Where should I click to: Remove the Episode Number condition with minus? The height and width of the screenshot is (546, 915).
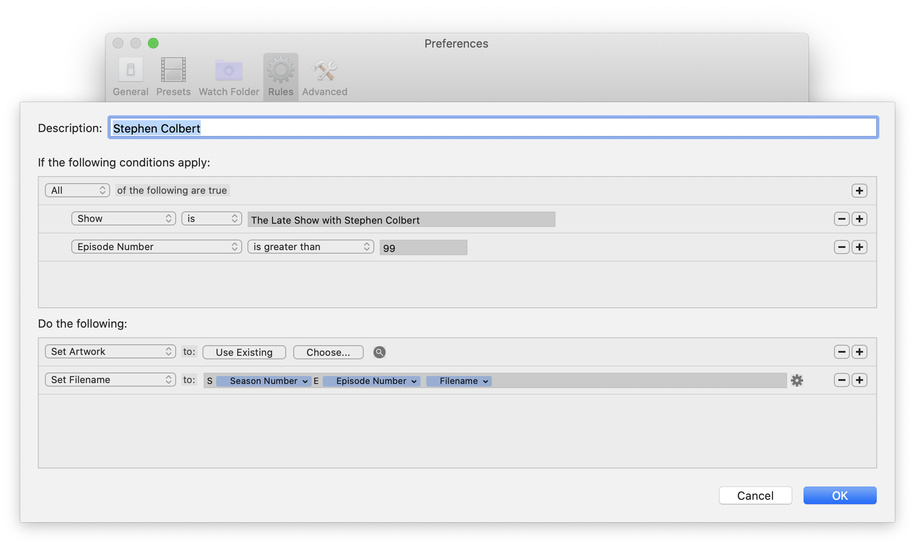click(x=842, y=247)
